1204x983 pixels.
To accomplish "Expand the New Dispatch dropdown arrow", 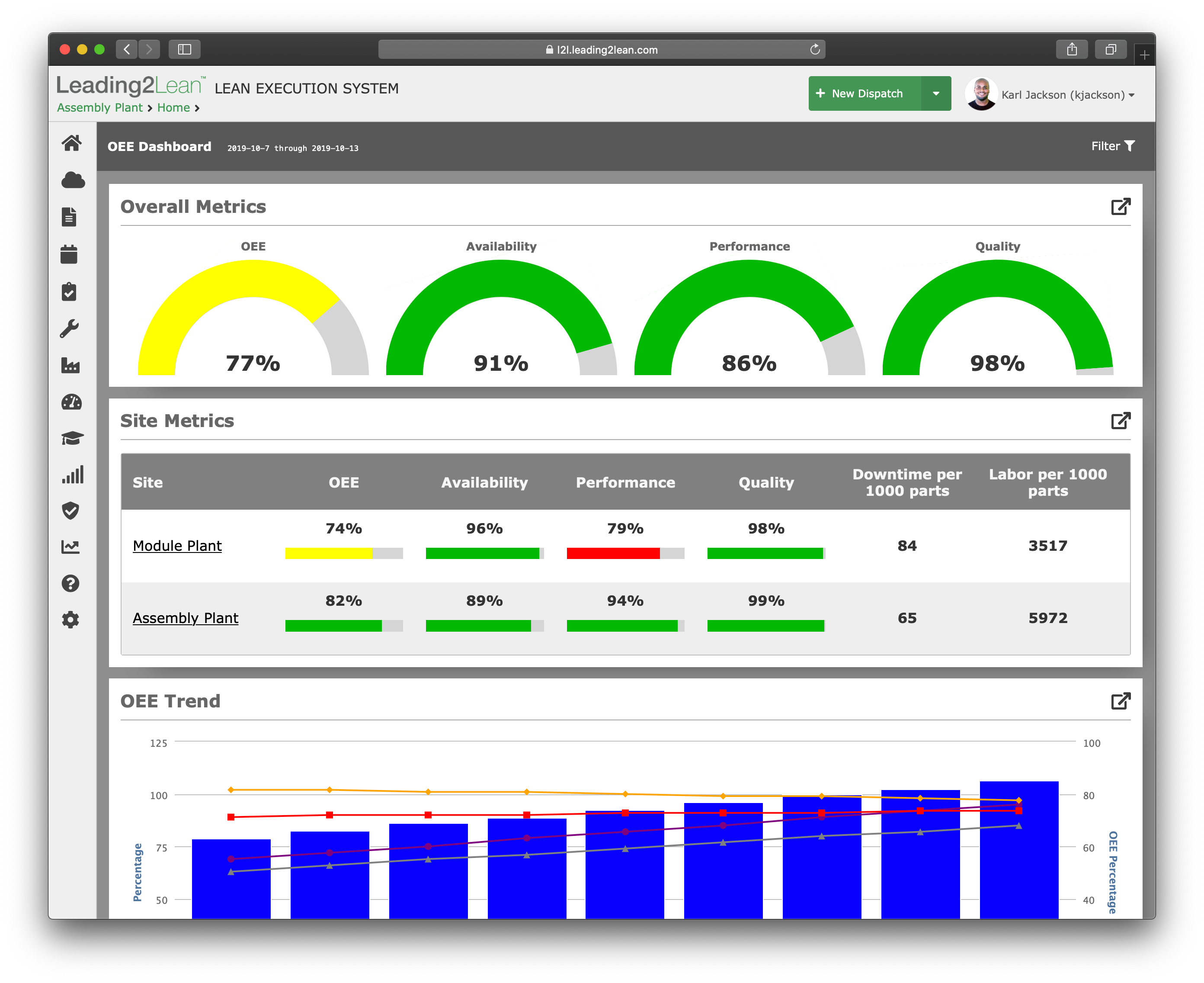I will (936, 93).
